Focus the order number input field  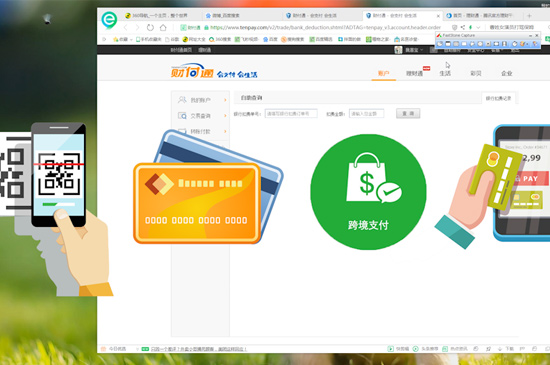point(291,114)
